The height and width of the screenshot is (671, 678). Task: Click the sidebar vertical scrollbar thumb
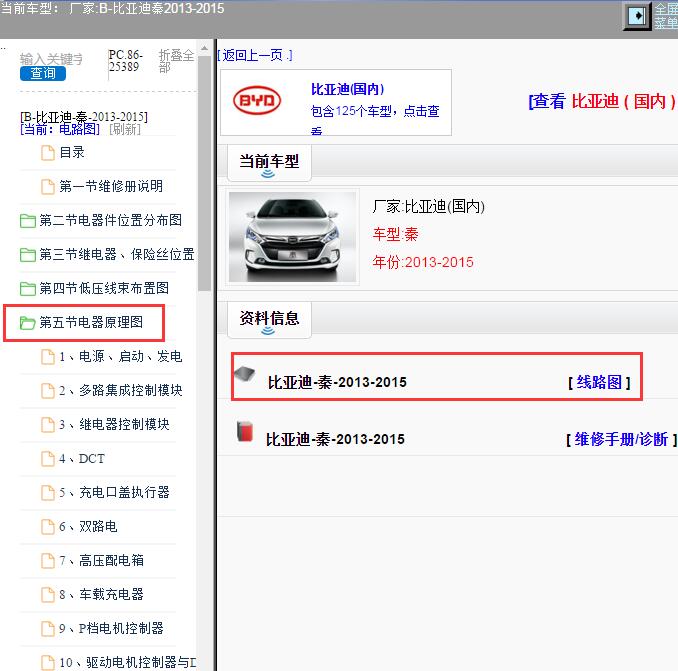pyautogui.click(x=204, y=173)
